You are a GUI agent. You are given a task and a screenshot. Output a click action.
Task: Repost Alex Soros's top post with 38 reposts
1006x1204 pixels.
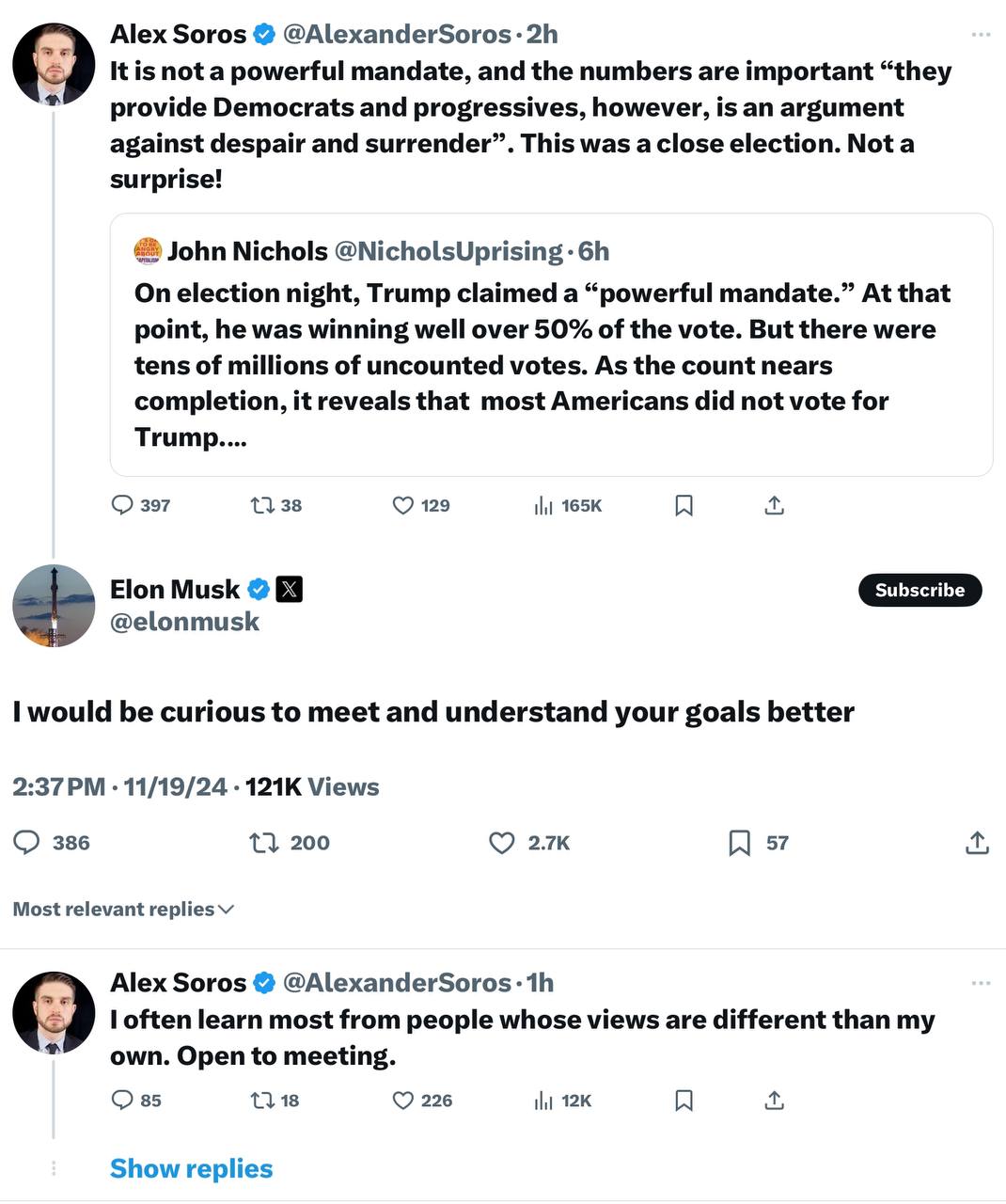pos(262,505)
